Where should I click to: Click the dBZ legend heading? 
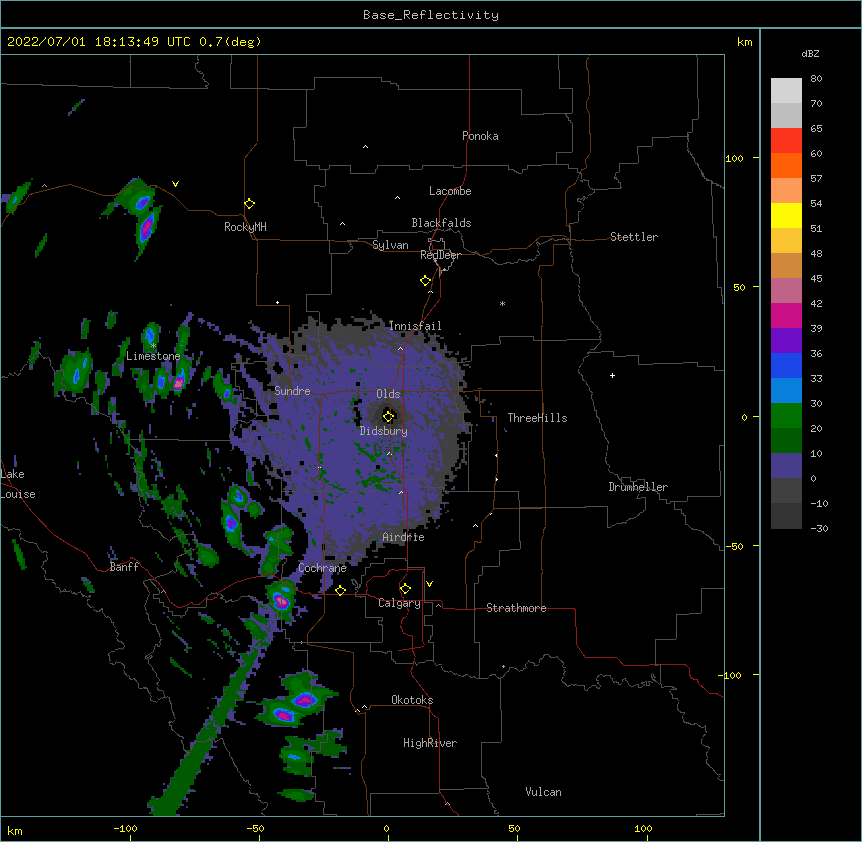coord(810,53)
